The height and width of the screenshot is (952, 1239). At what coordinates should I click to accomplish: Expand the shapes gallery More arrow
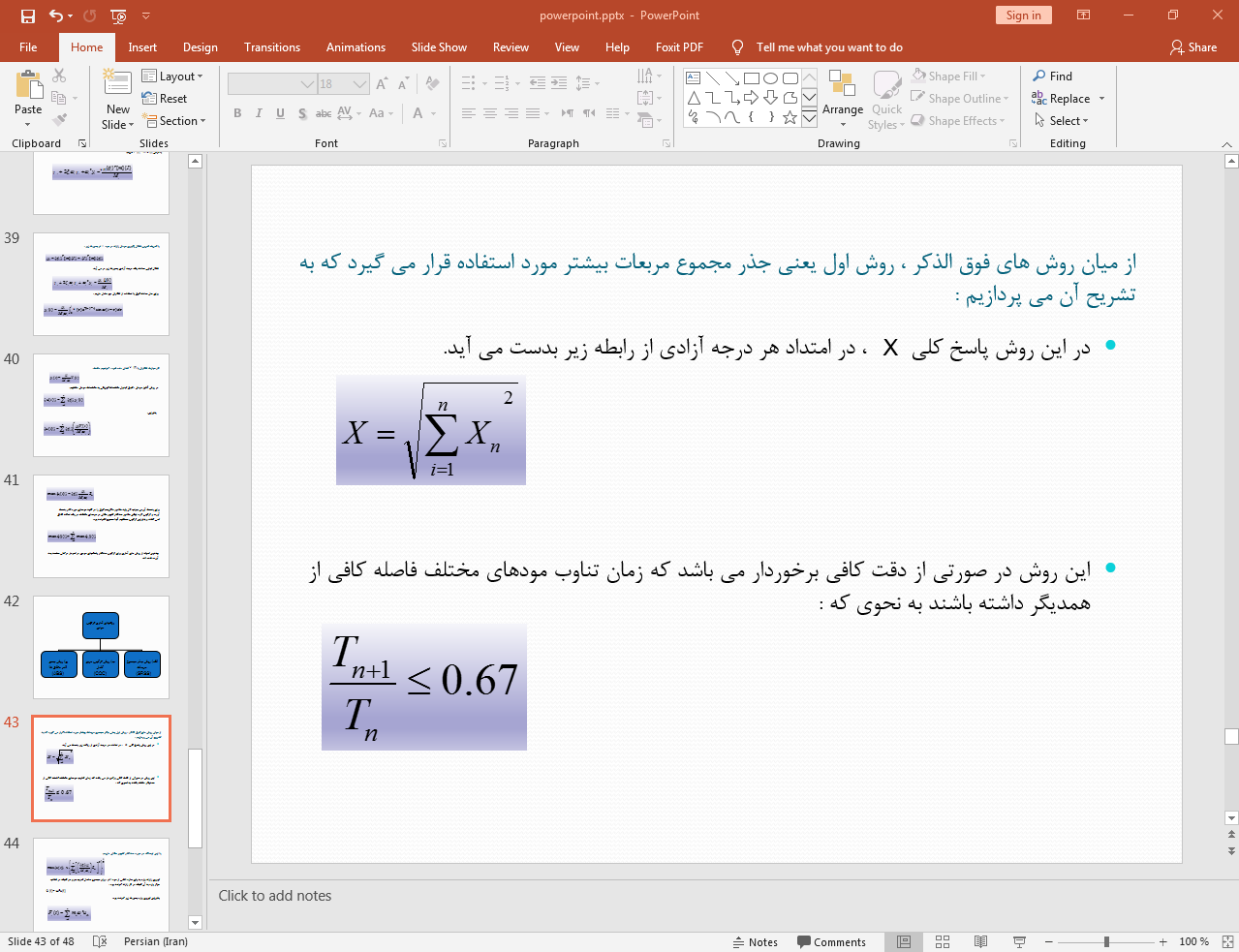pos(809,117)
